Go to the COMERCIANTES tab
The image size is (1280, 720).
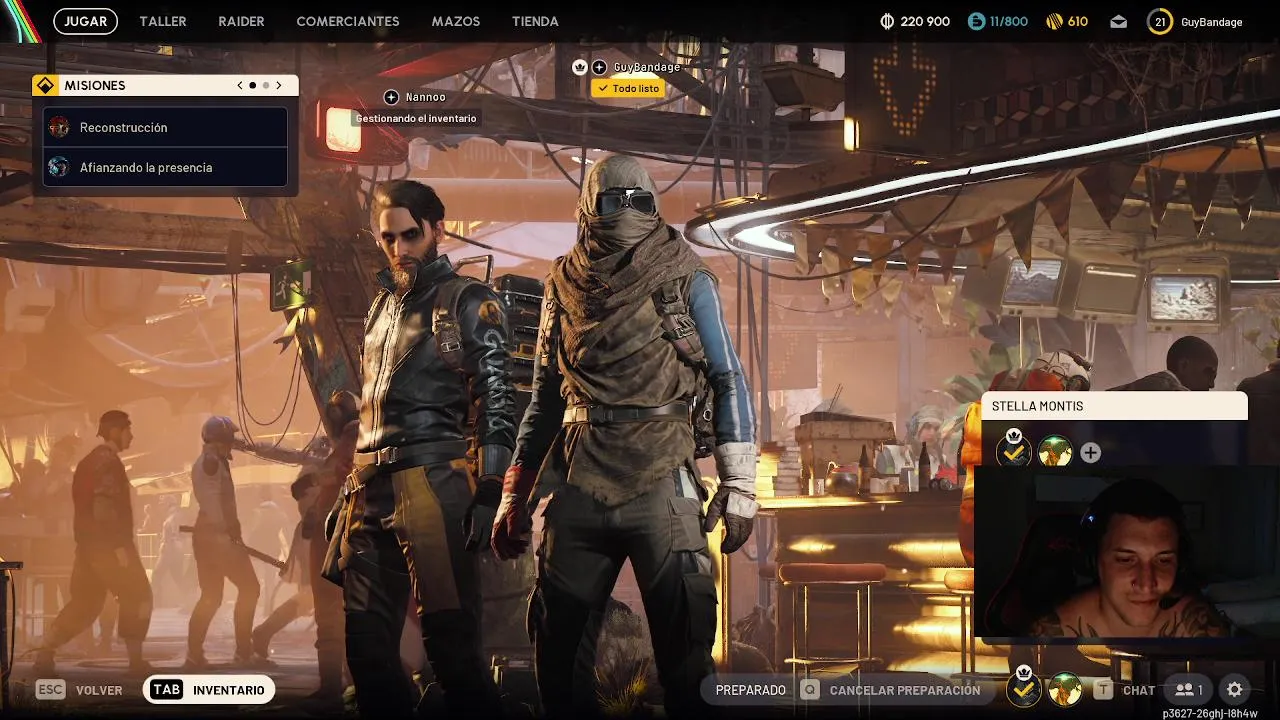click(x=348, y=21)
